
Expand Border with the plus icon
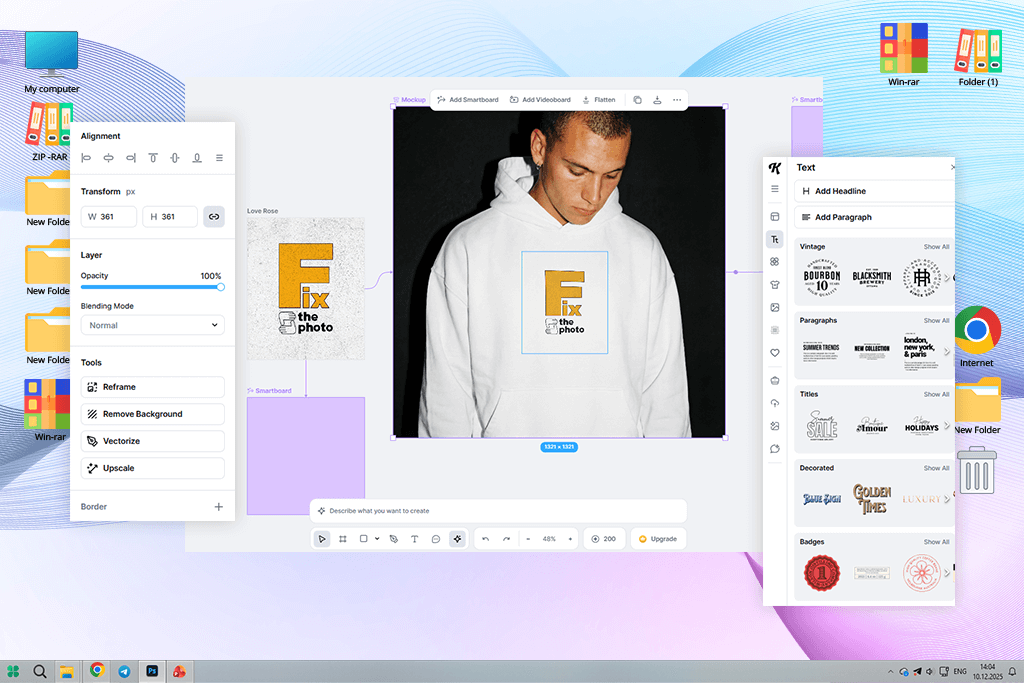219,506
